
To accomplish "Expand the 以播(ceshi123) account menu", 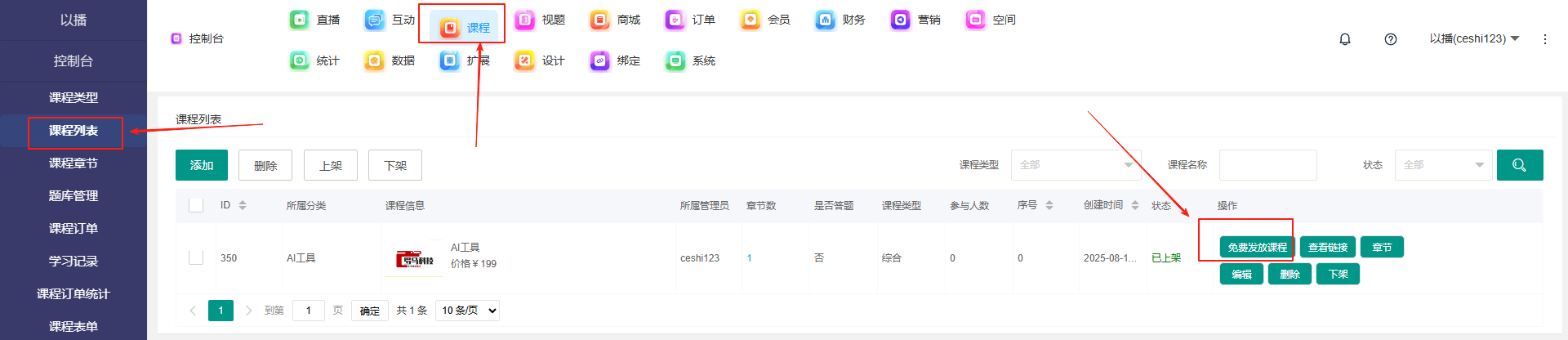I will tap(1473, 39).
